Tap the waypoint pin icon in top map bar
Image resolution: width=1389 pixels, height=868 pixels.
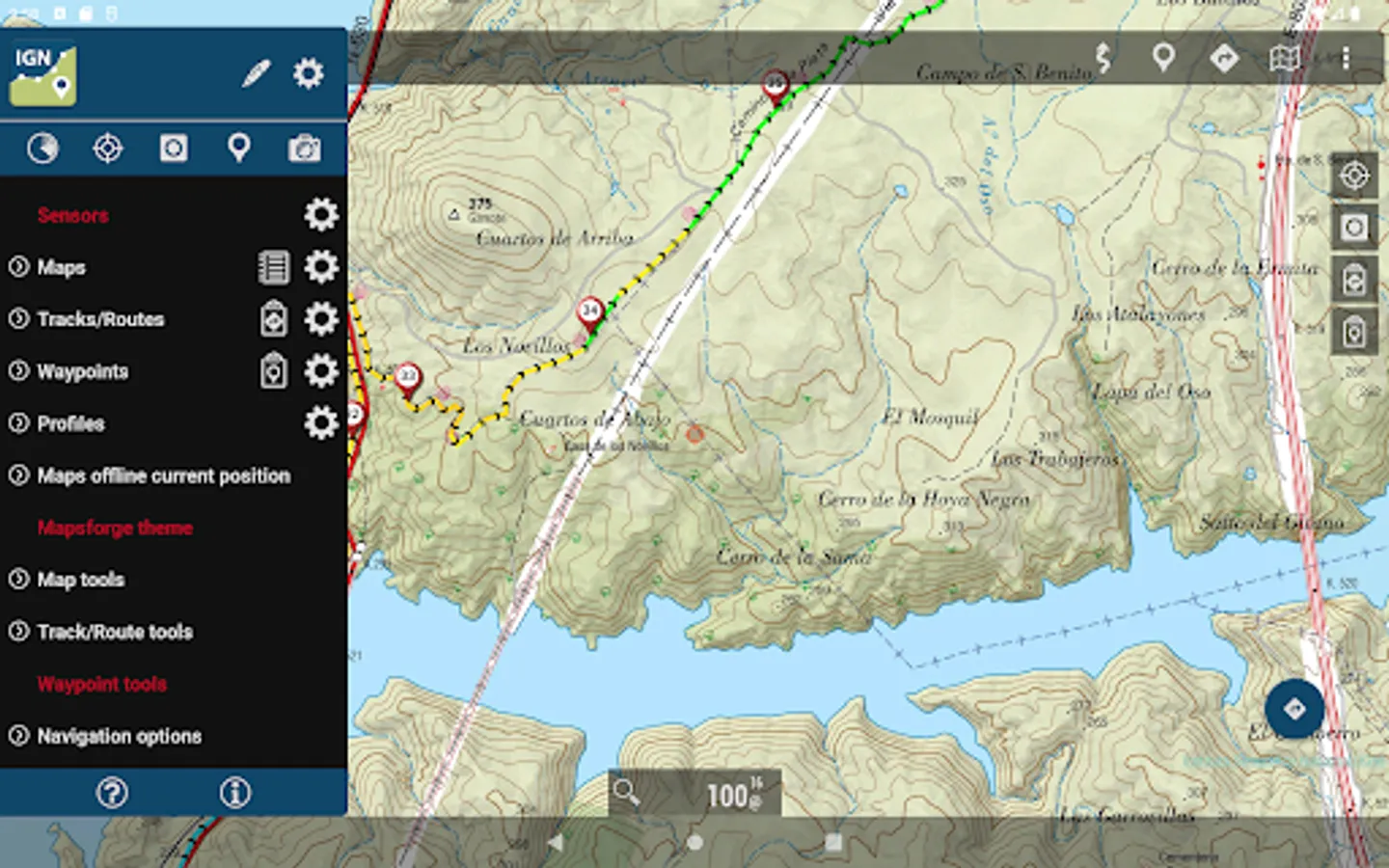click(x=1164, y=58)
